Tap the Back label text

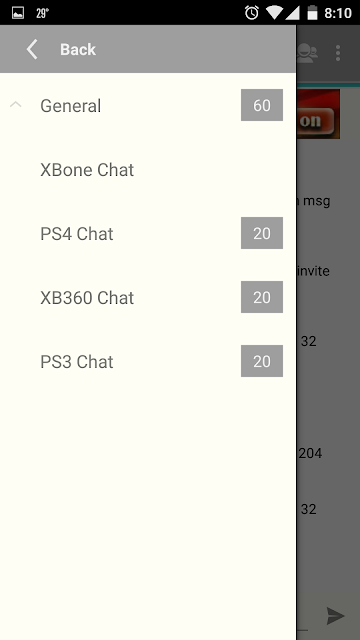(78, 49)
